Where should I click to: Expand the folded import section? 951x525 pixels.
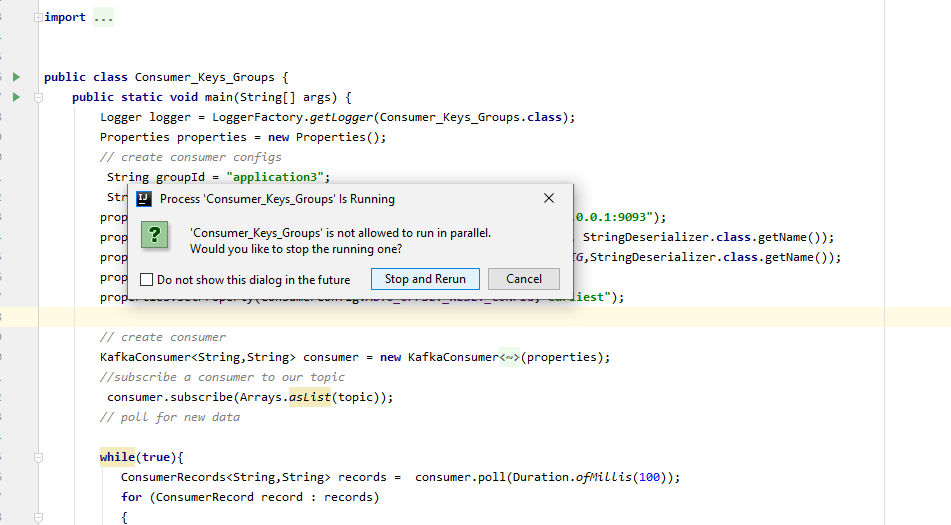pyautogui.click(x=38, y=18)
